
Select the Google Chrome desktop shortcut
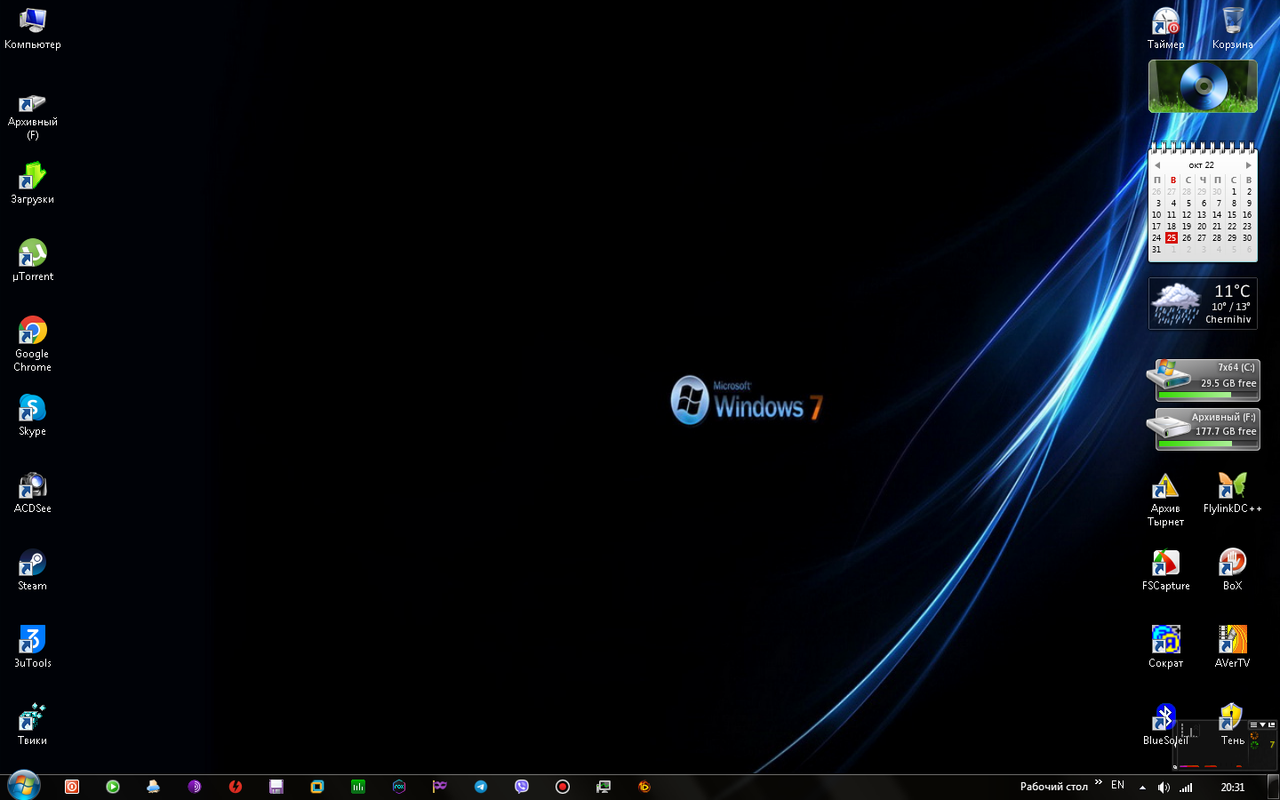tap(32, 344)
